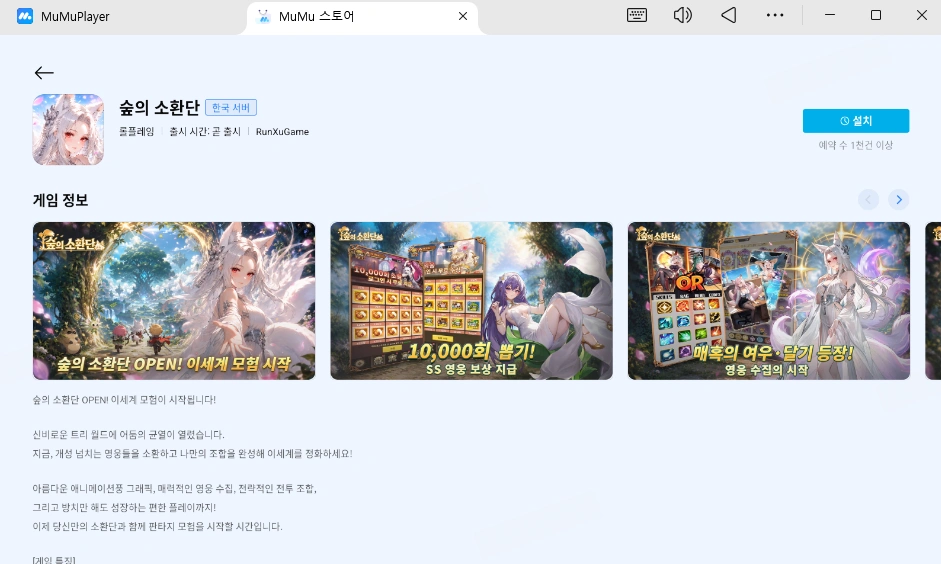941x564 pixels.
Task: Click description line starting 이제 당신만의 소환단
Action: tap(157, 526)
